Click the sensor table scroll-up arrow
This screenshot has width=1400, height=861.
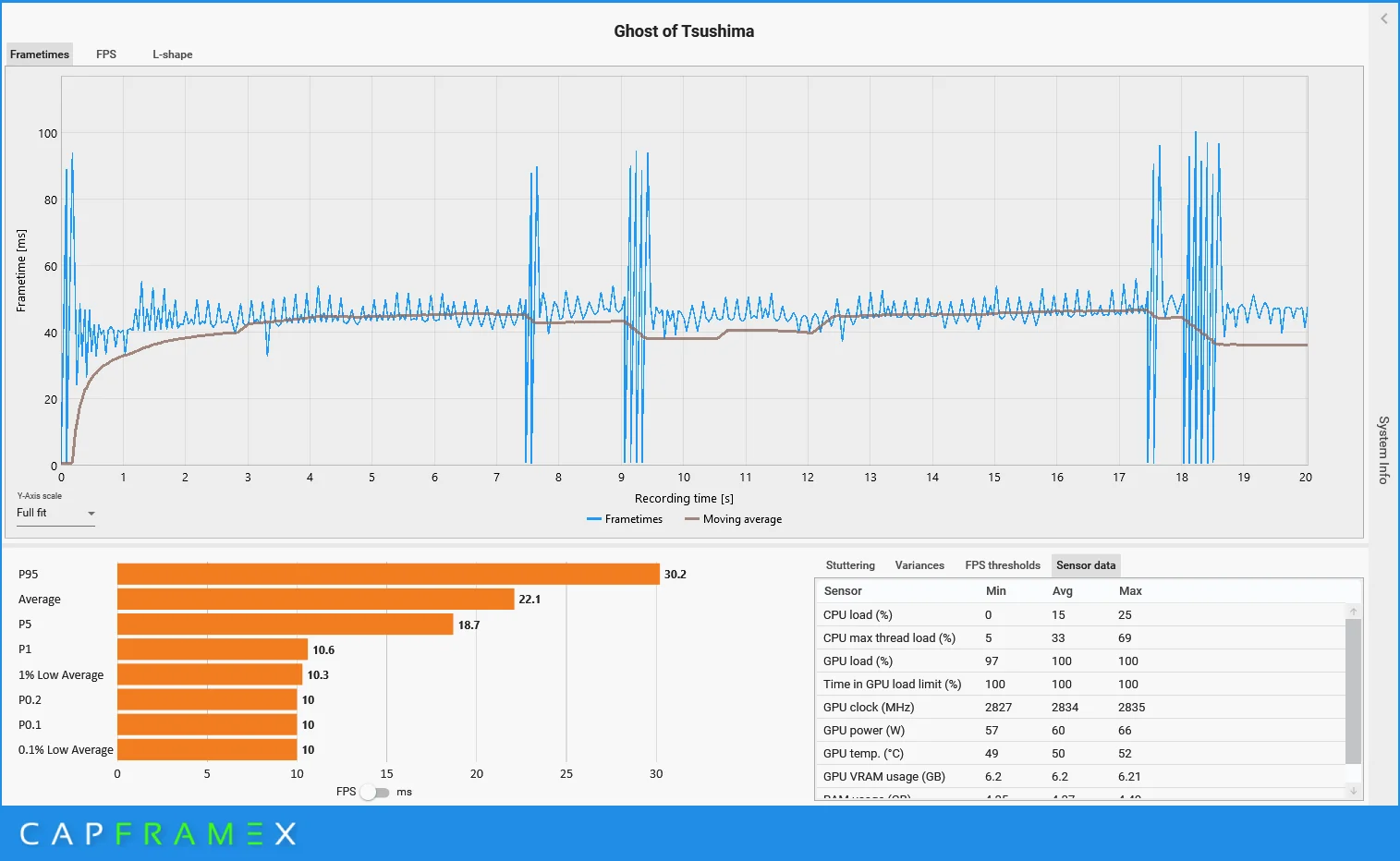[1354, 611]
